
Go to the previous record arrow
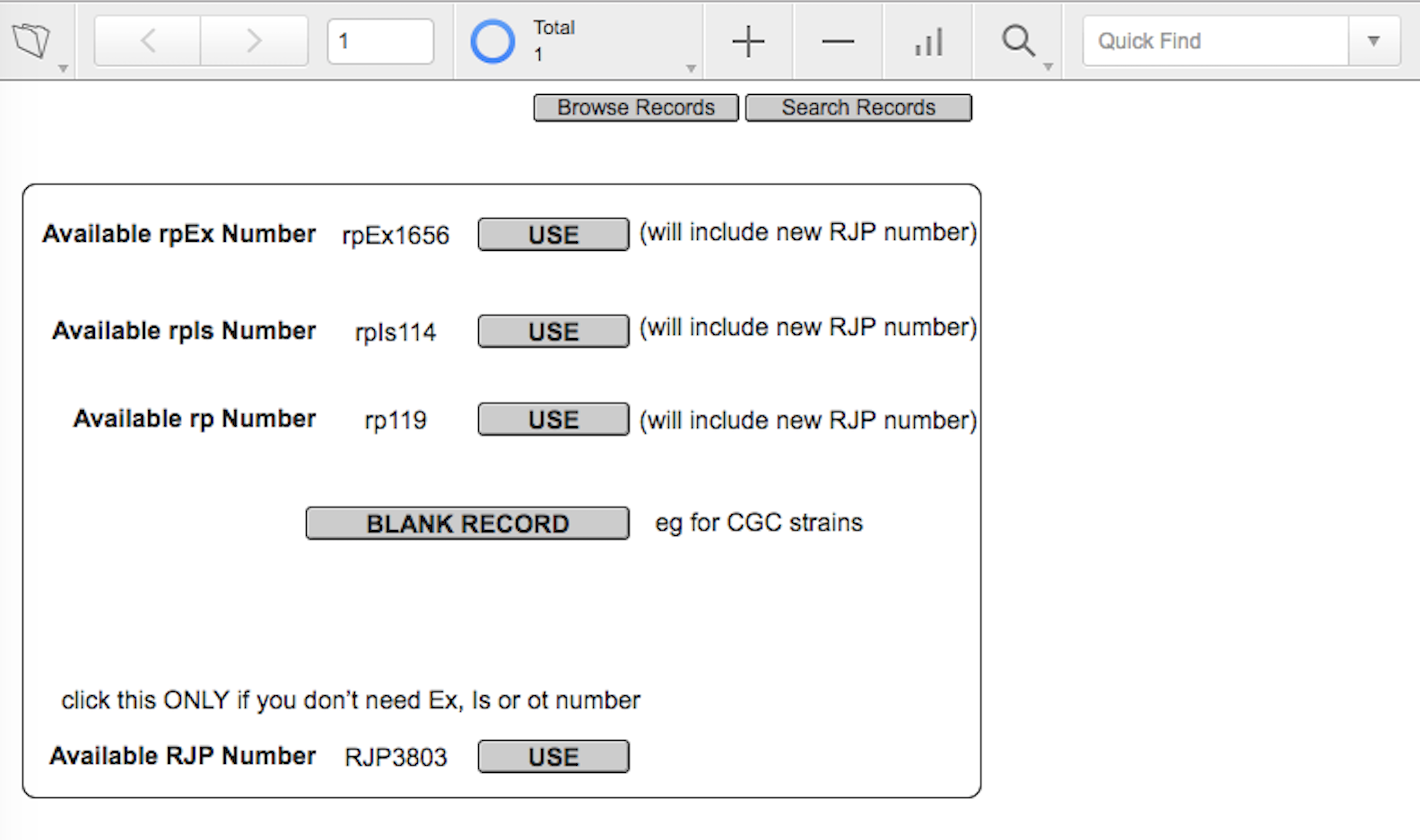pyautogui.click(x=148, y=41)
